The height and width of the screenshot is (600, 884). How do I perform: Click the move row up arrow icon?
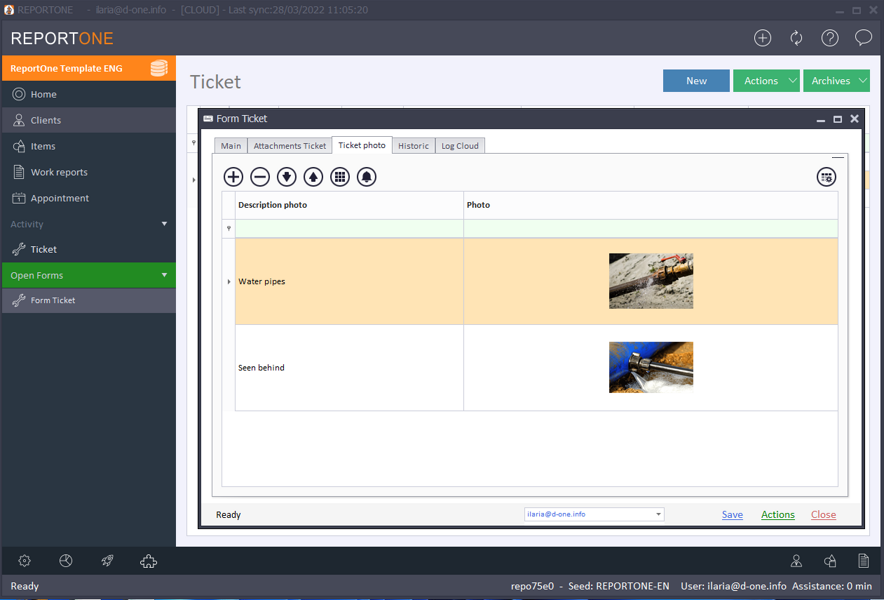click(x=313, y=177)
